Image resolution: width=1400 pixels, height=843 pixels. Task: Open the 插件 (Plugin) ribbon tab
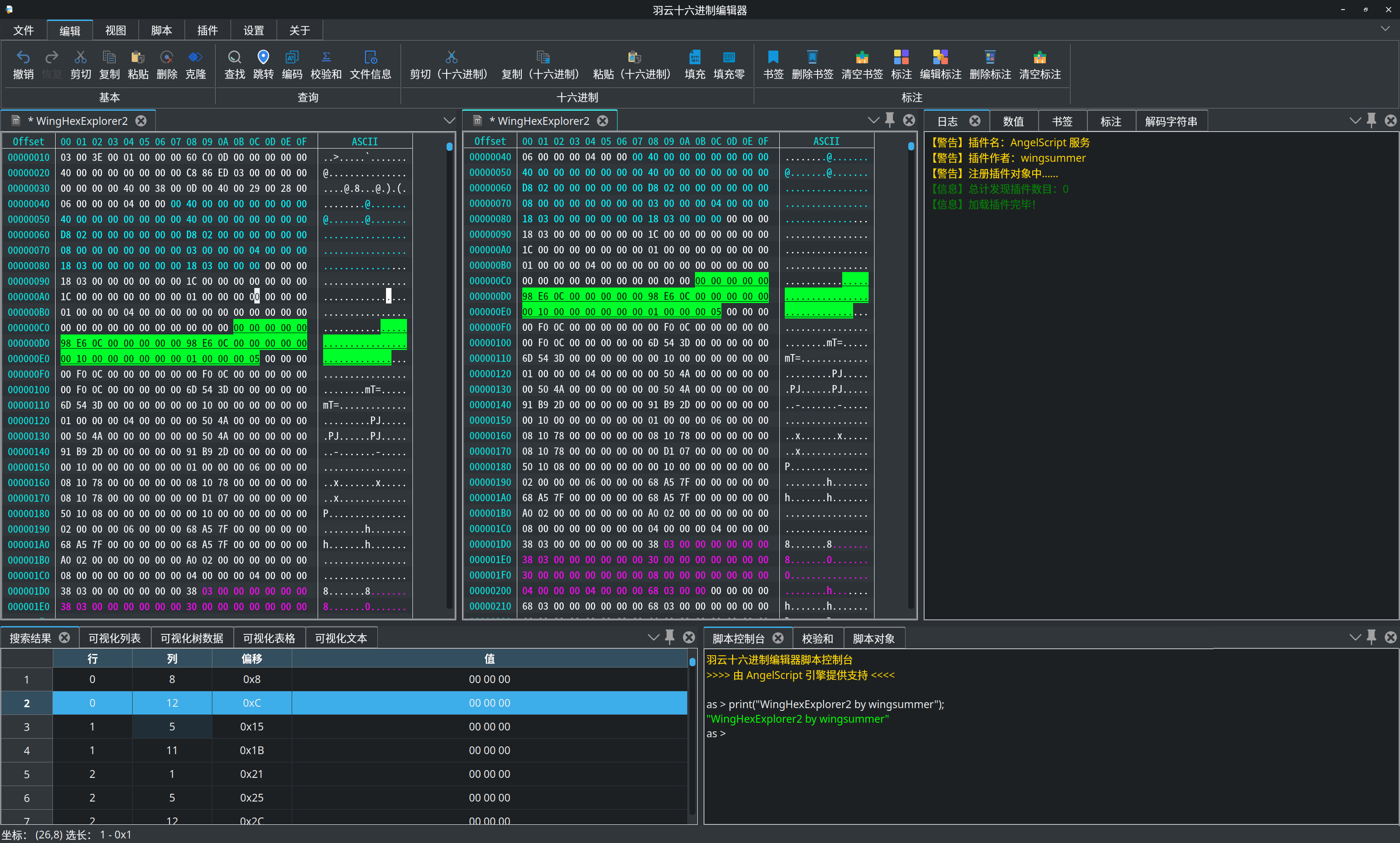point(207,30)
